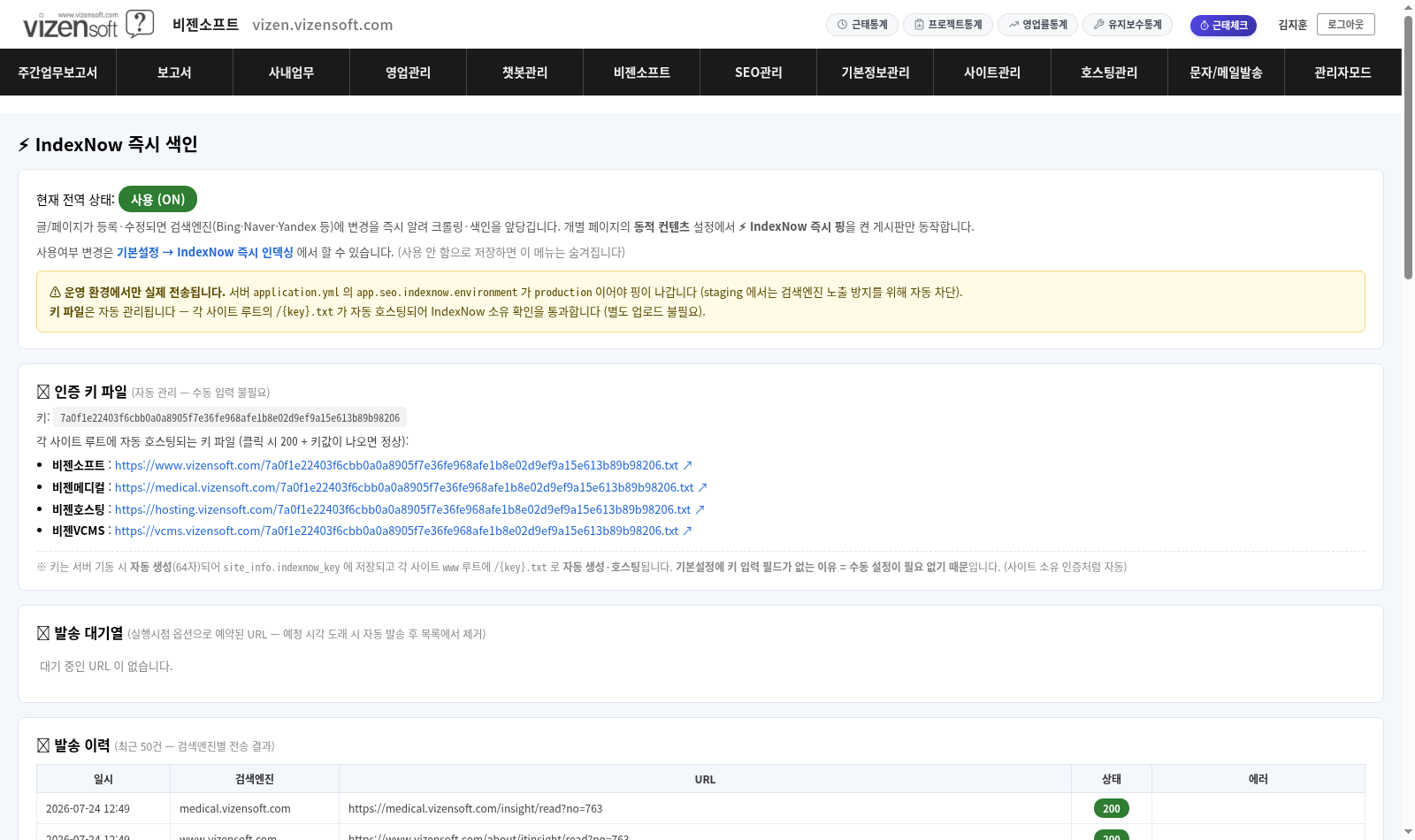Viewport: 1415px width, 840px height.
Task: Open the 문자/메일발송 menu
Action: (x=1226, y=73)
